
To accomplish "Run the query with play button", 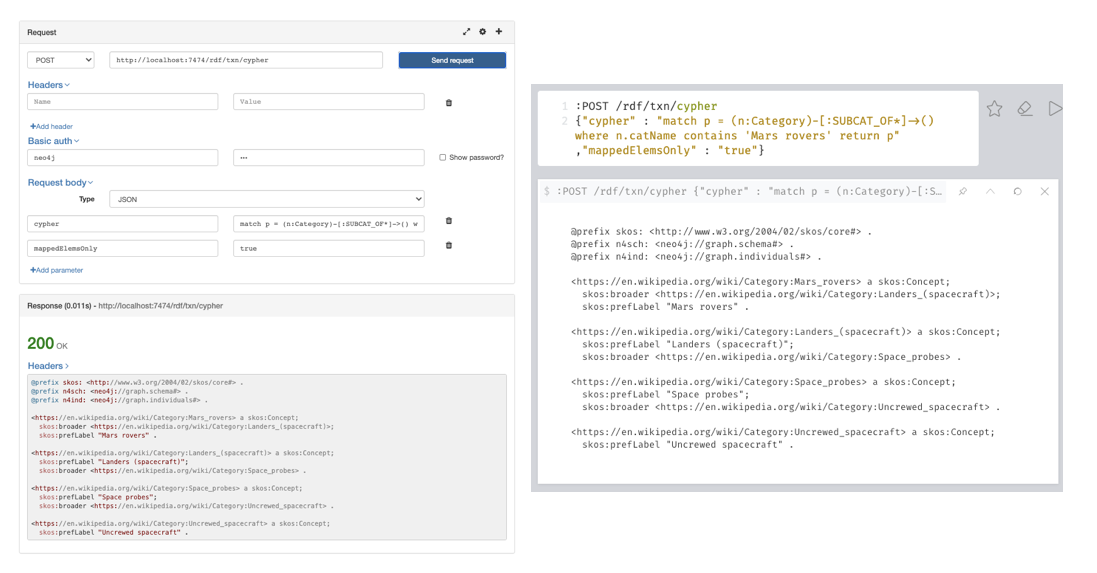I will click(1054, 109).
